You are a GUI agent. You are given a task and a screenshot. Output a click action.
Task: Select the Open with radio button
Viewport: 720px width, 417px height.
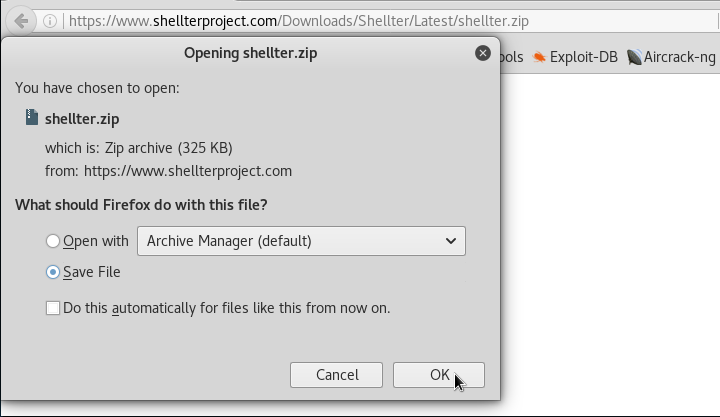[x=53, y=241]
